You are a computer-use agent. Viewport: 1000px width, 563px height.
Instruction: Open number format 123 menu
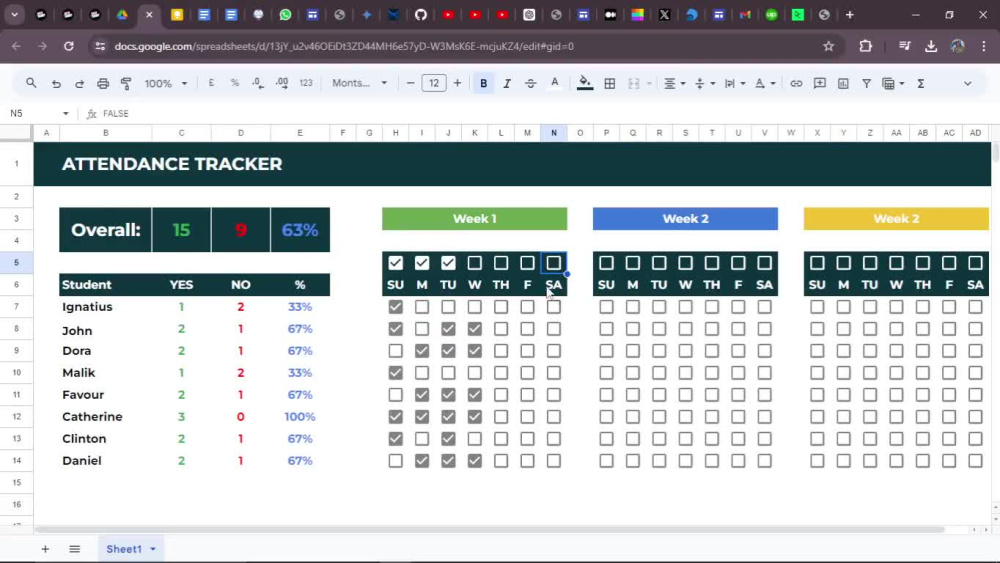pyautogui.click(x=306, y=83)
